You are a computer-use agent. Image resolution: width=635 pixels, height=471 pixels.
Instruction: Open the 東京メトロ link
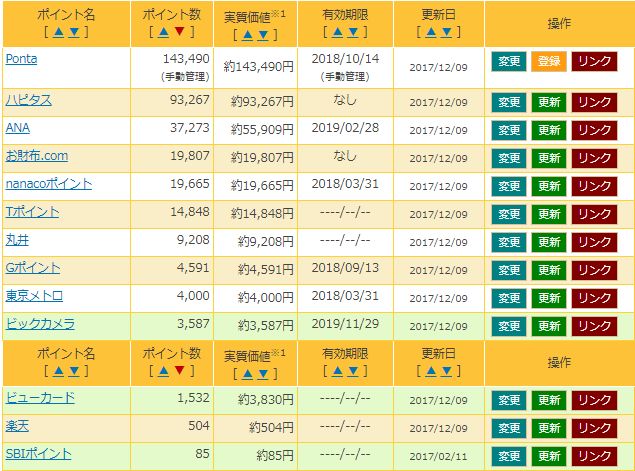[34, 296]
